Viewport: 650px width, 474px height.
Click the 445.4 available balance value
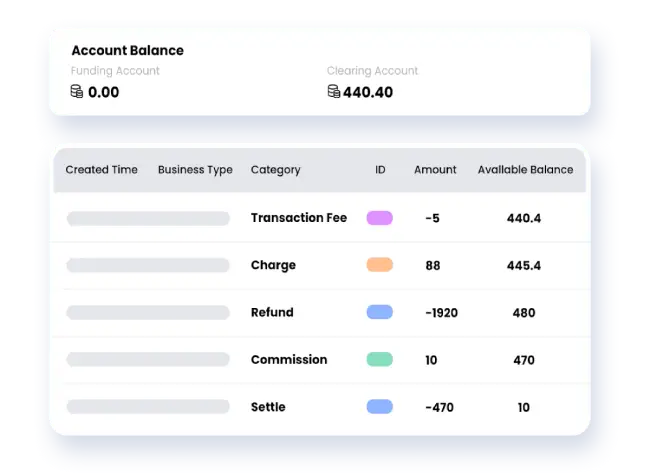[x=524, y=265]
